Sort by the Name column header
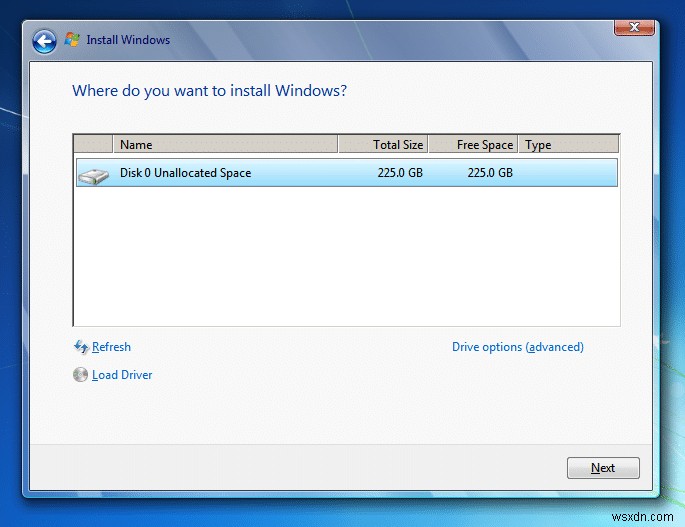 pos(225,144)
